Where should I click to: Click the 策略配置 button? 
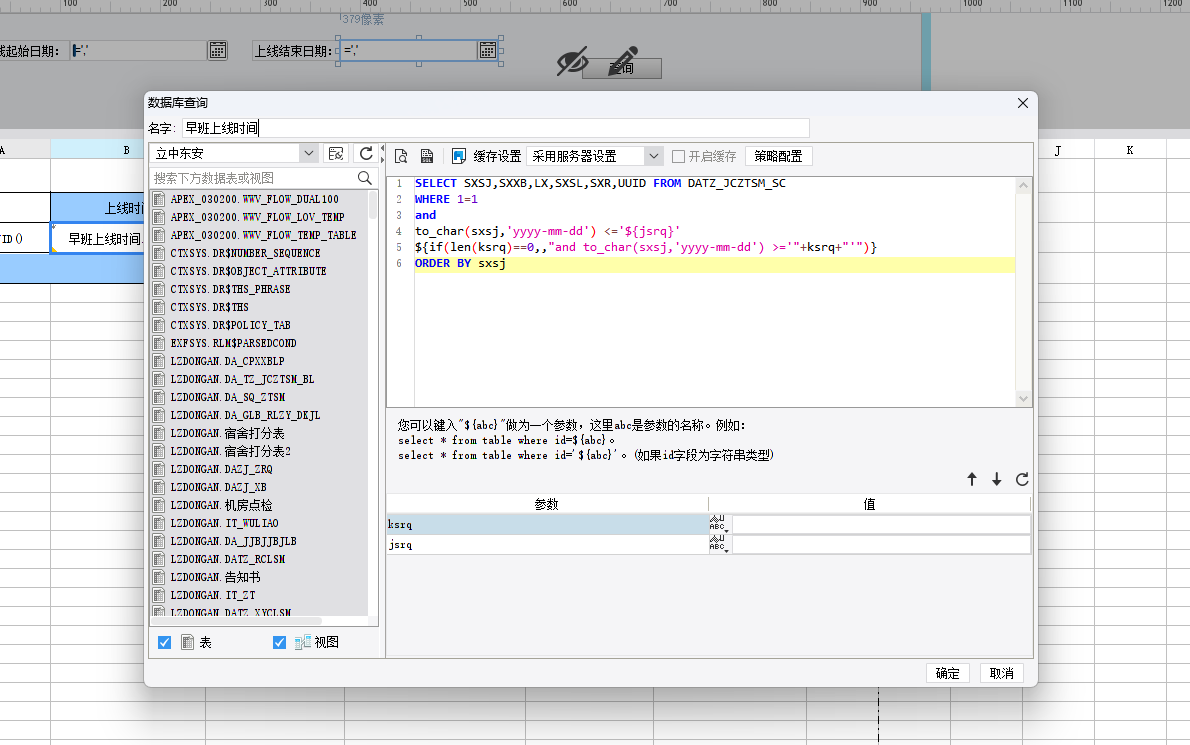[x=778, y=156]
